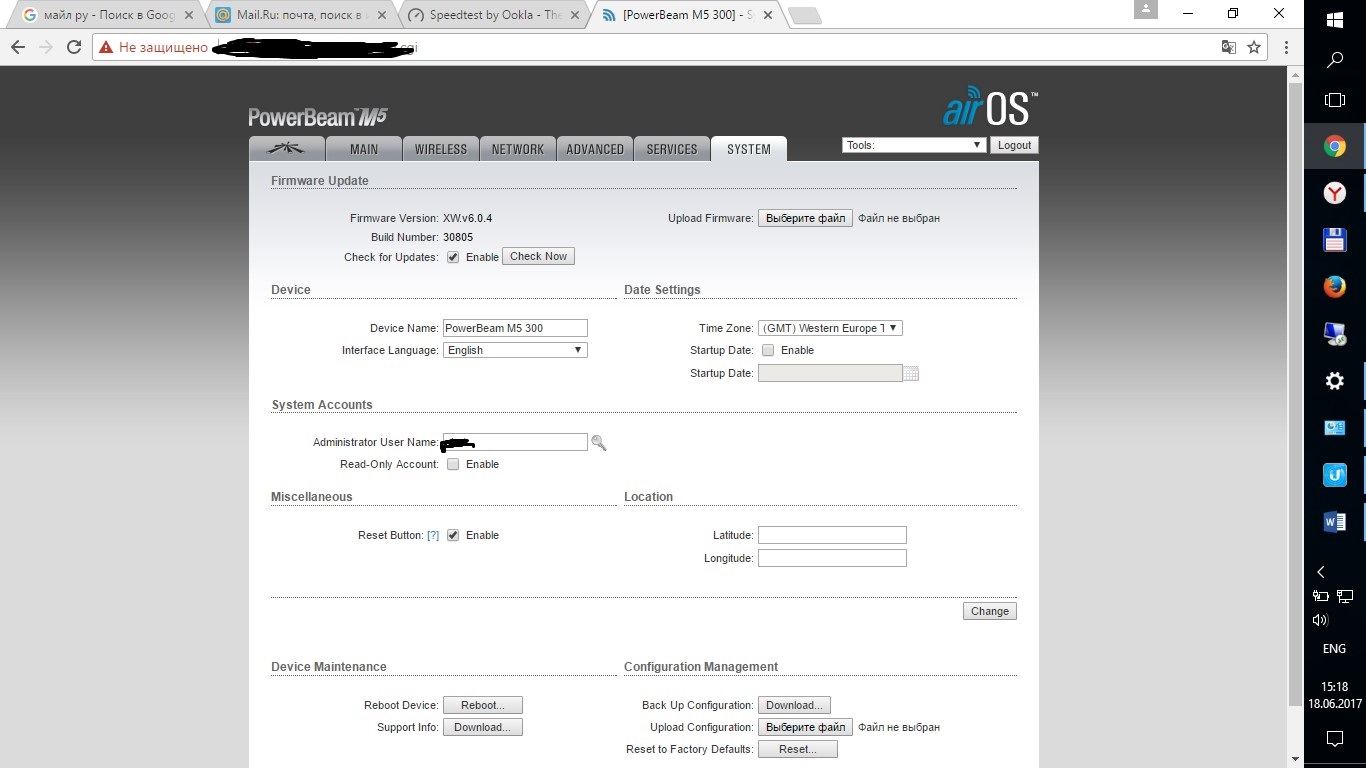Open the Windows Start menu
1366x768 pixels.
coord(1334,19)
